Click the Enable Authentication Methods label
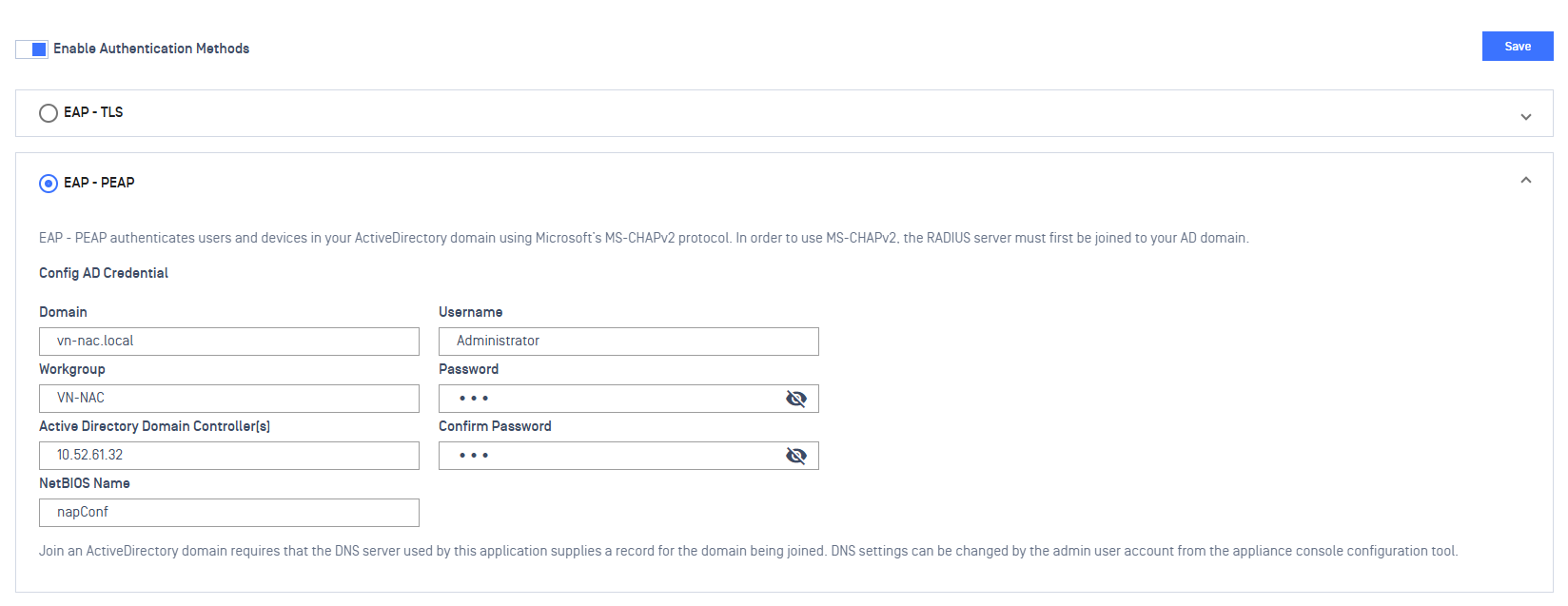 [x=151, y=49]
